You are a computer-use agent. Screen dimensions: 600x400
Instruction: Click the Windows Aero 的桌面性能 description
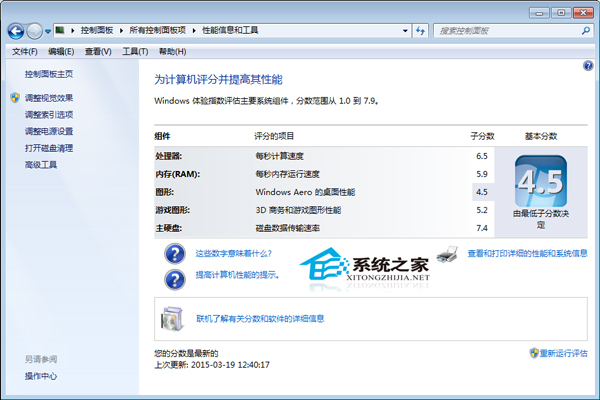coord(305,192)
